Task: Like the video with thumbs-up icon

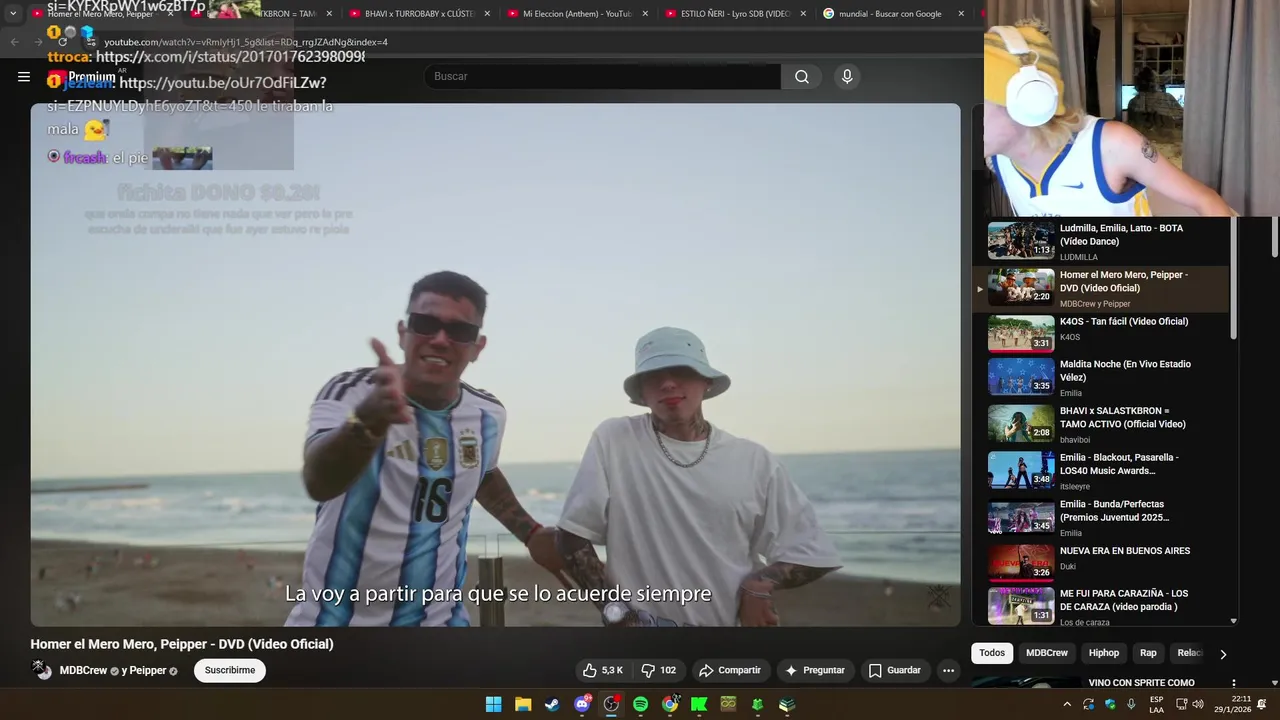Action: (603, 670)
